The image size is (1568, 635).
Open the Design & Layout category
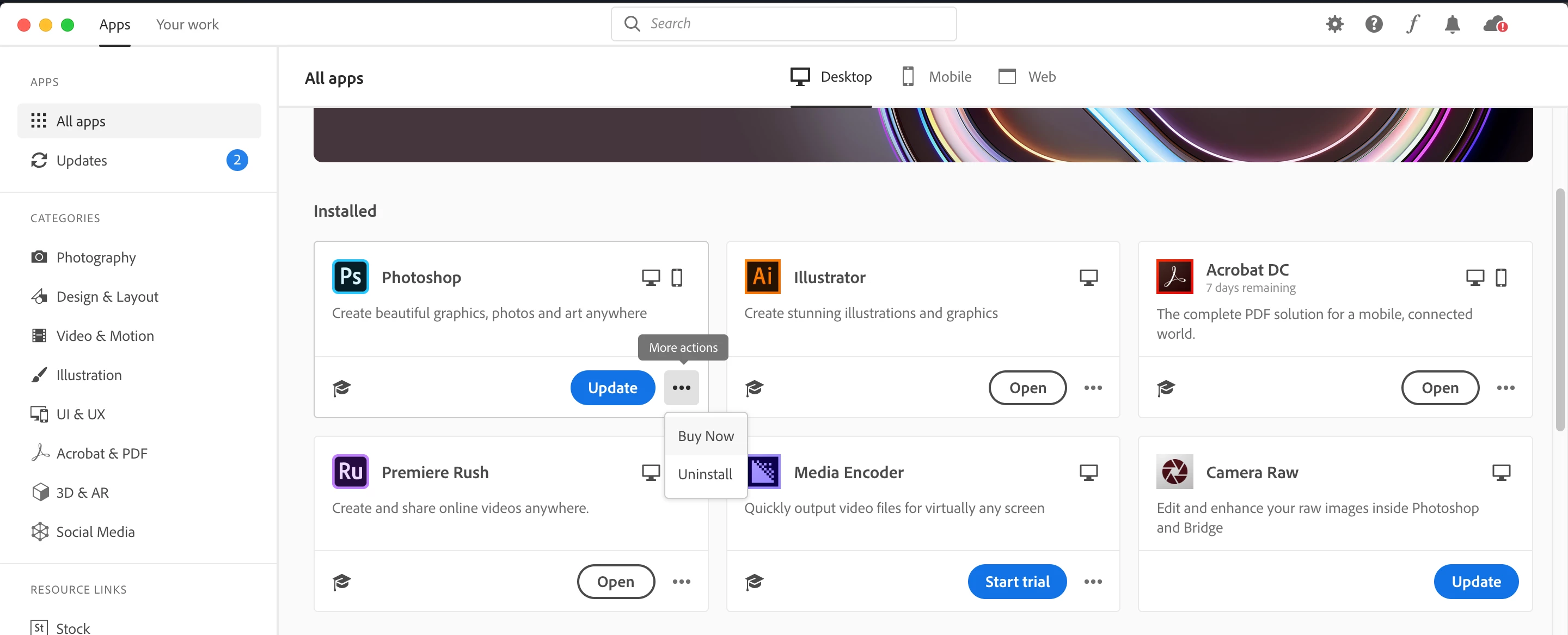pyautogui.click(x=94, y=296)
